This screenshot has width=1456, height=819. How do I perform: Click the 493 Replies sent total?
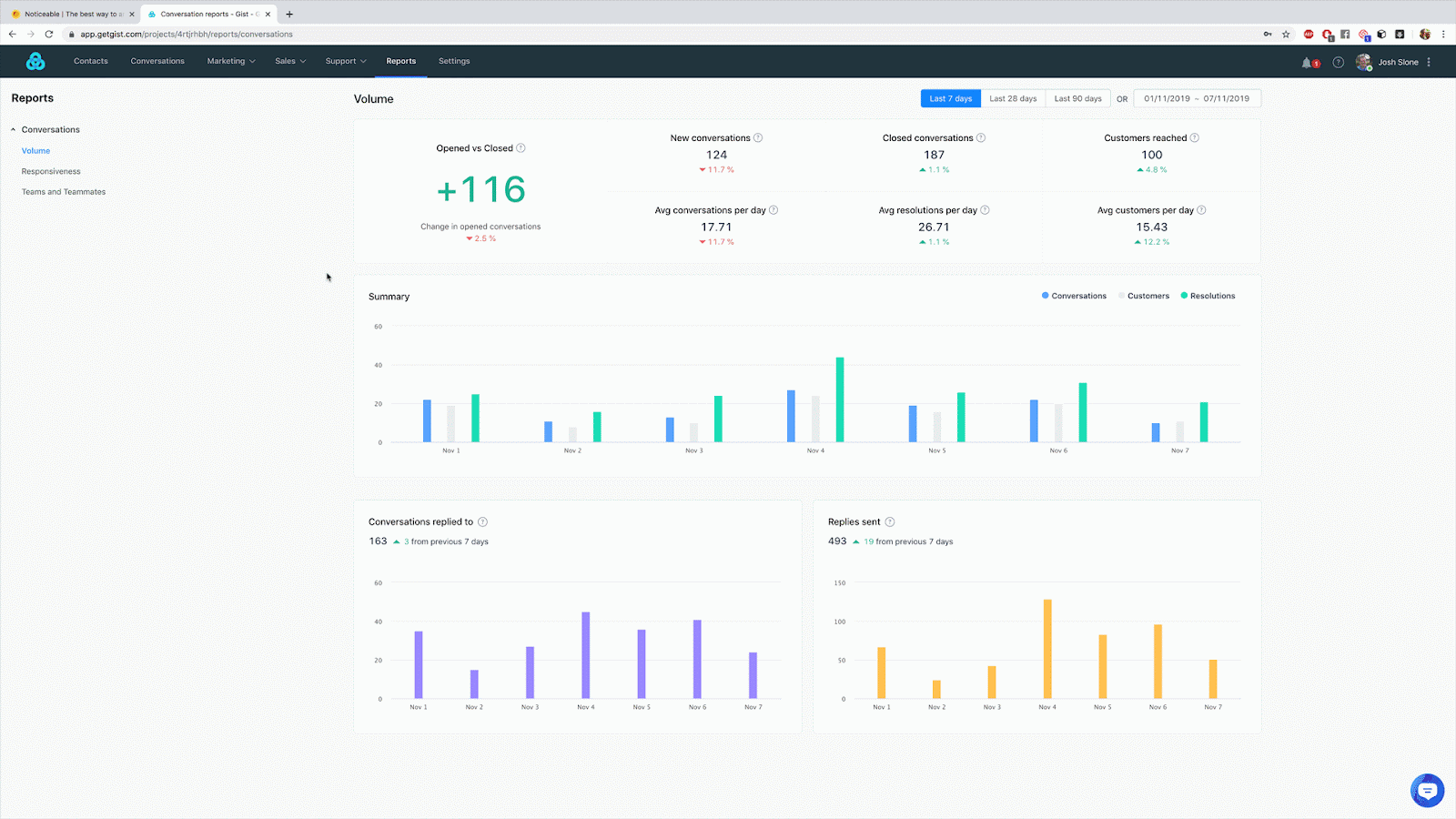pos(837,541)
